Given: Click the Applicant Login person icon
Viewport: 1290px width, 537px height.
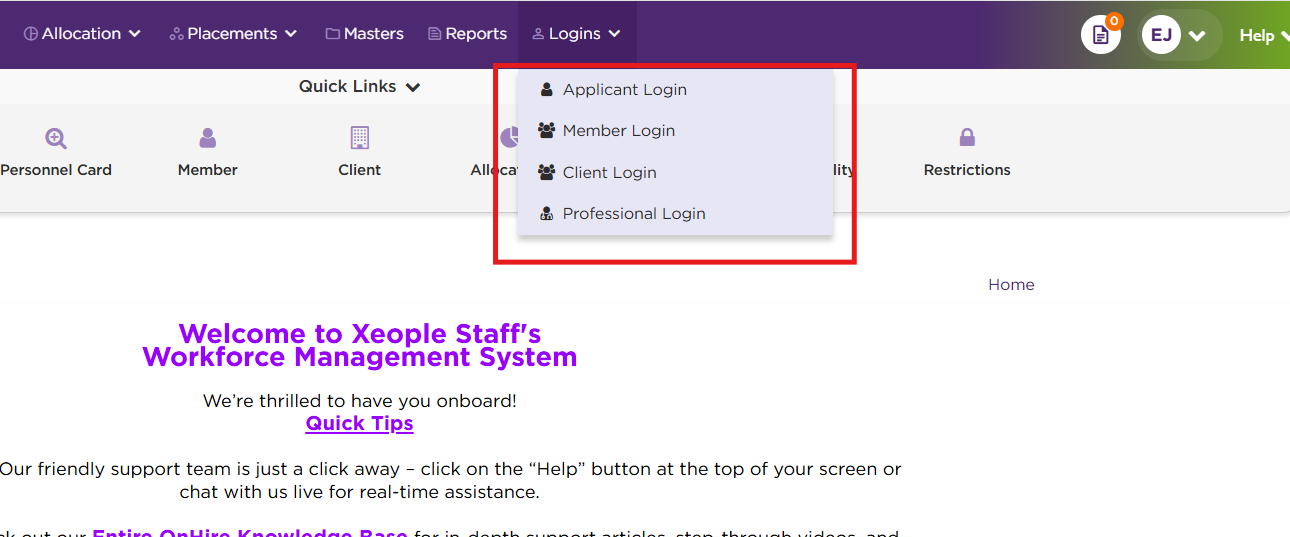Looking at the screenshot, I should pos(546,89).
